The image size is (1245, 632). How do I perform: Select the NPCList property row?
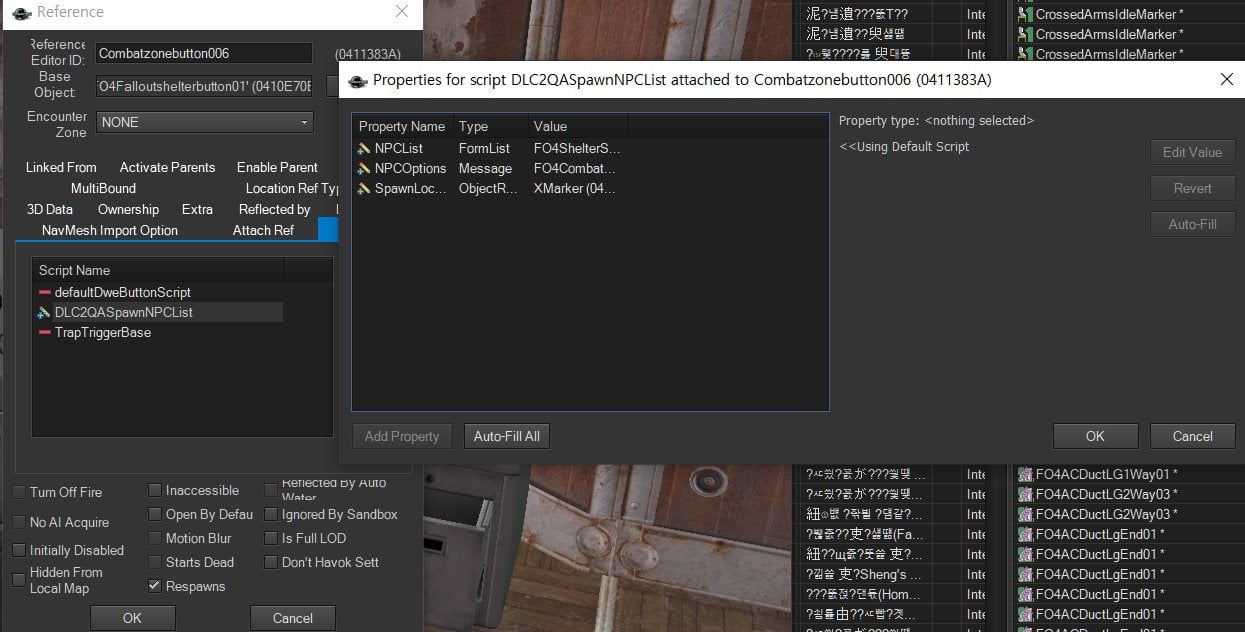tap(490, 148)
